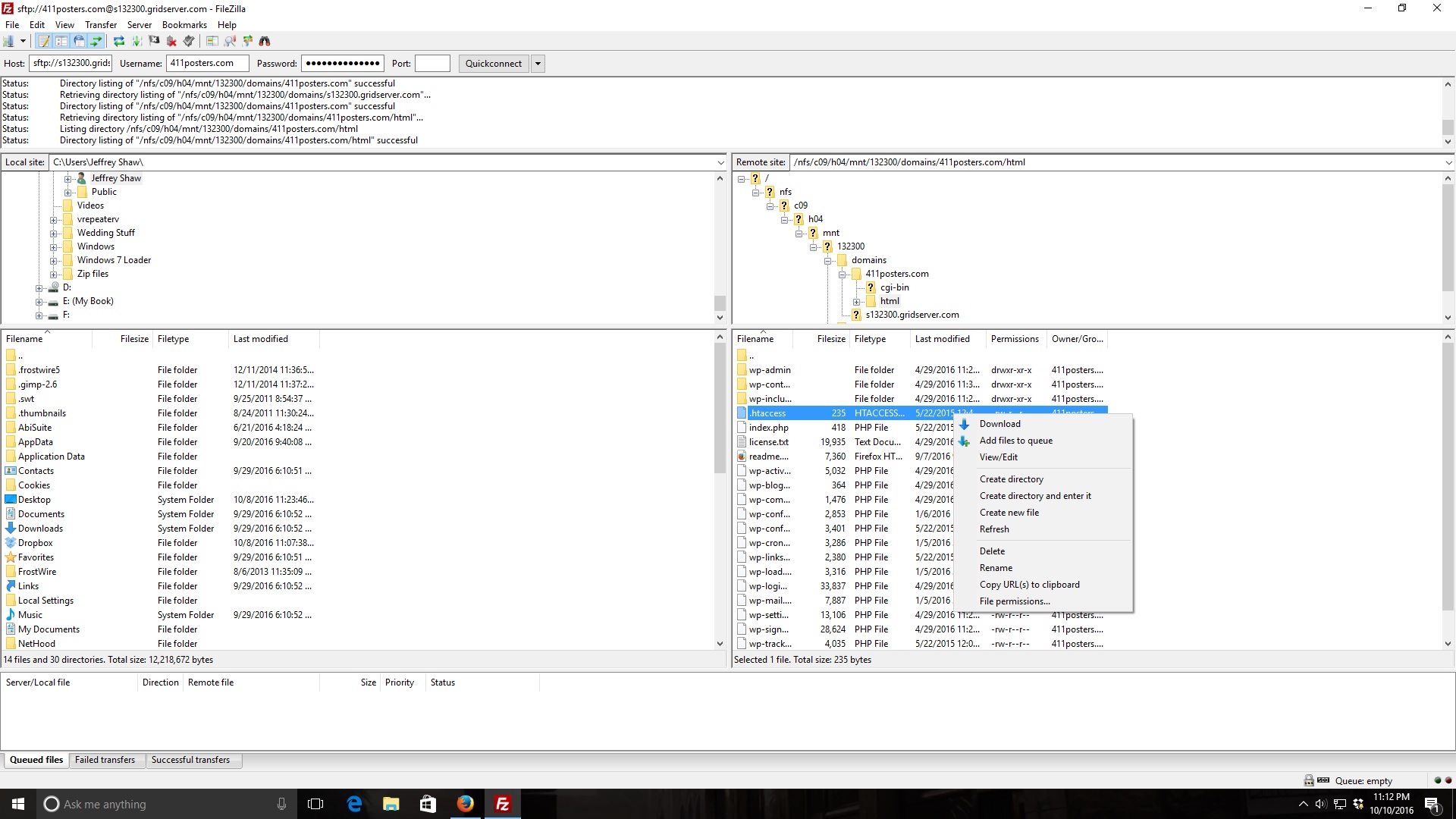Open the Site Manager icon

(x=8, y=41)
